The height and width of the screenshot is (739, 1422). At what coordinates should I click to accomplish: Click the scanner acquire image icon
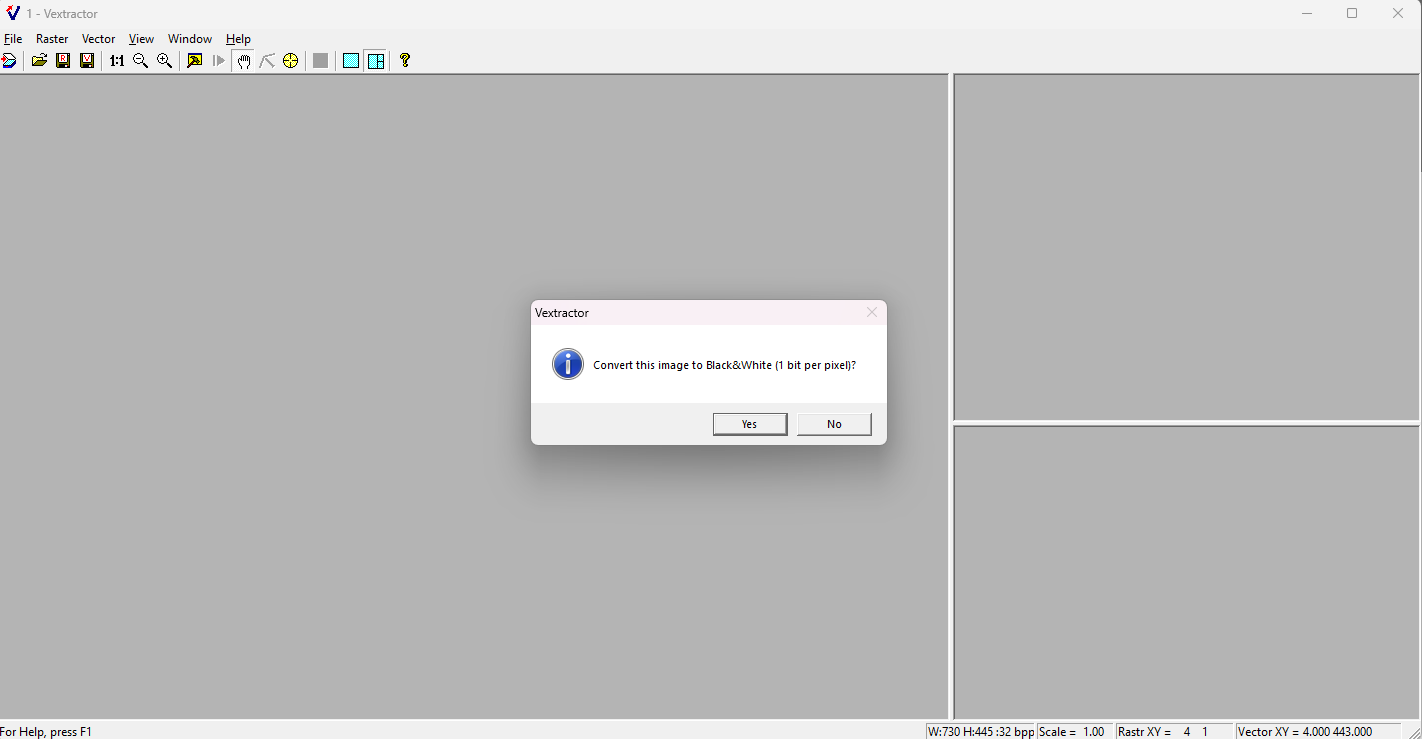tap(8, 61)
